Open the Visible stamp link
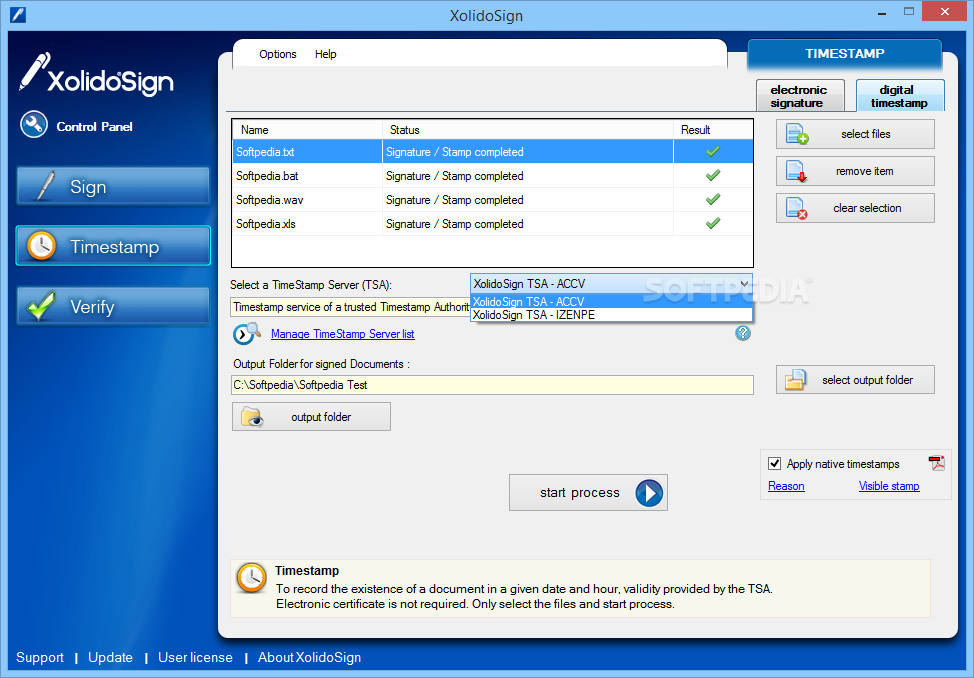 889,486
